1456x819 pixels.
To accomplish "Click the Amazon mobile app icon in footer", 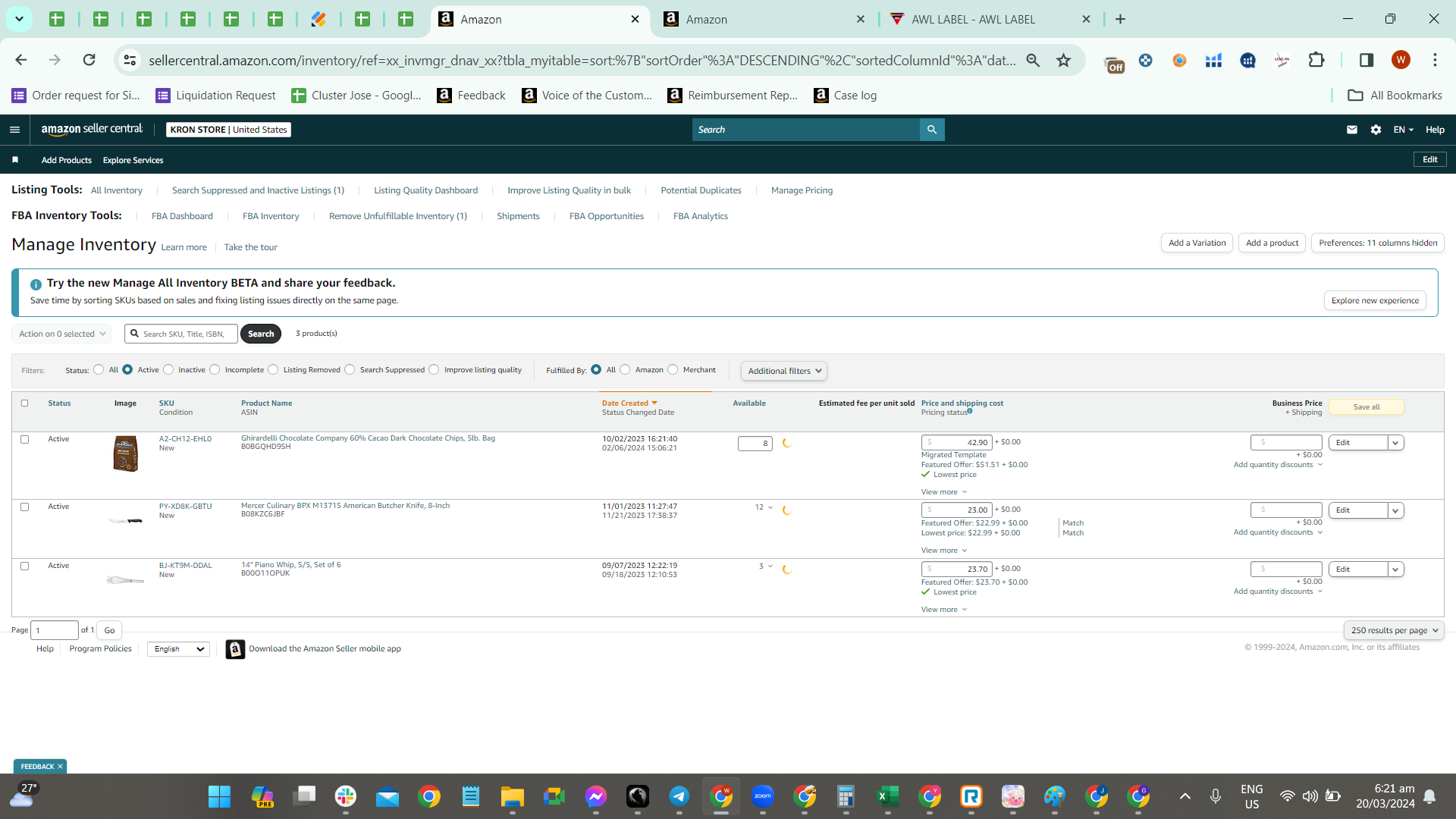I will click(x=235, y=649).
